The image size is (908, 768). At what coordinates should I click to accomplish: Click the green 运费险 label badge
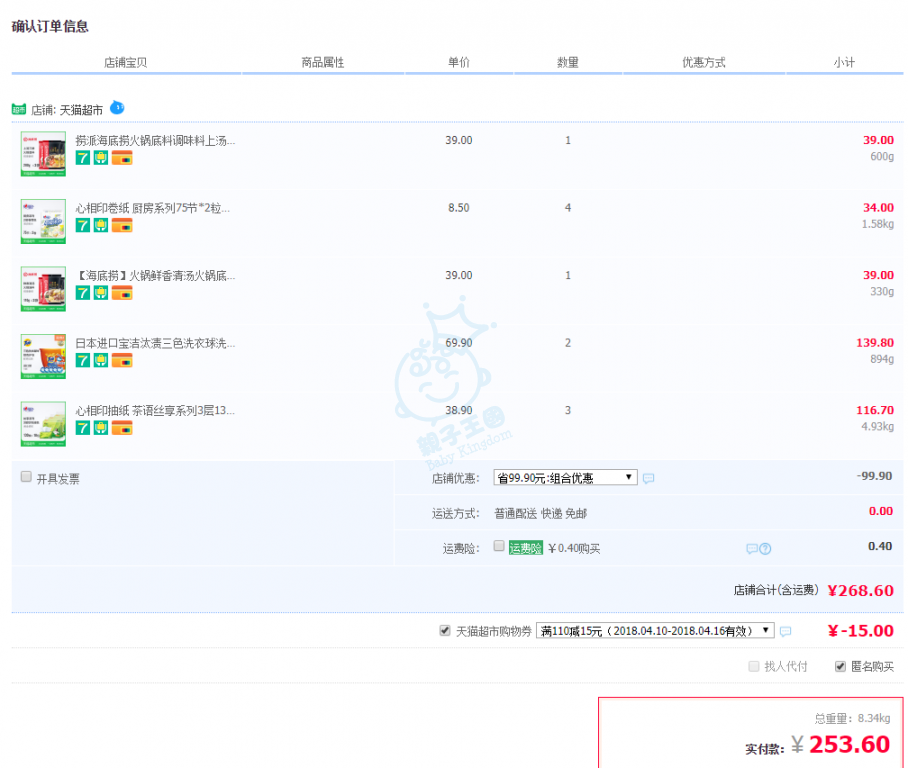pyautogui.click(x=525, y=548)
